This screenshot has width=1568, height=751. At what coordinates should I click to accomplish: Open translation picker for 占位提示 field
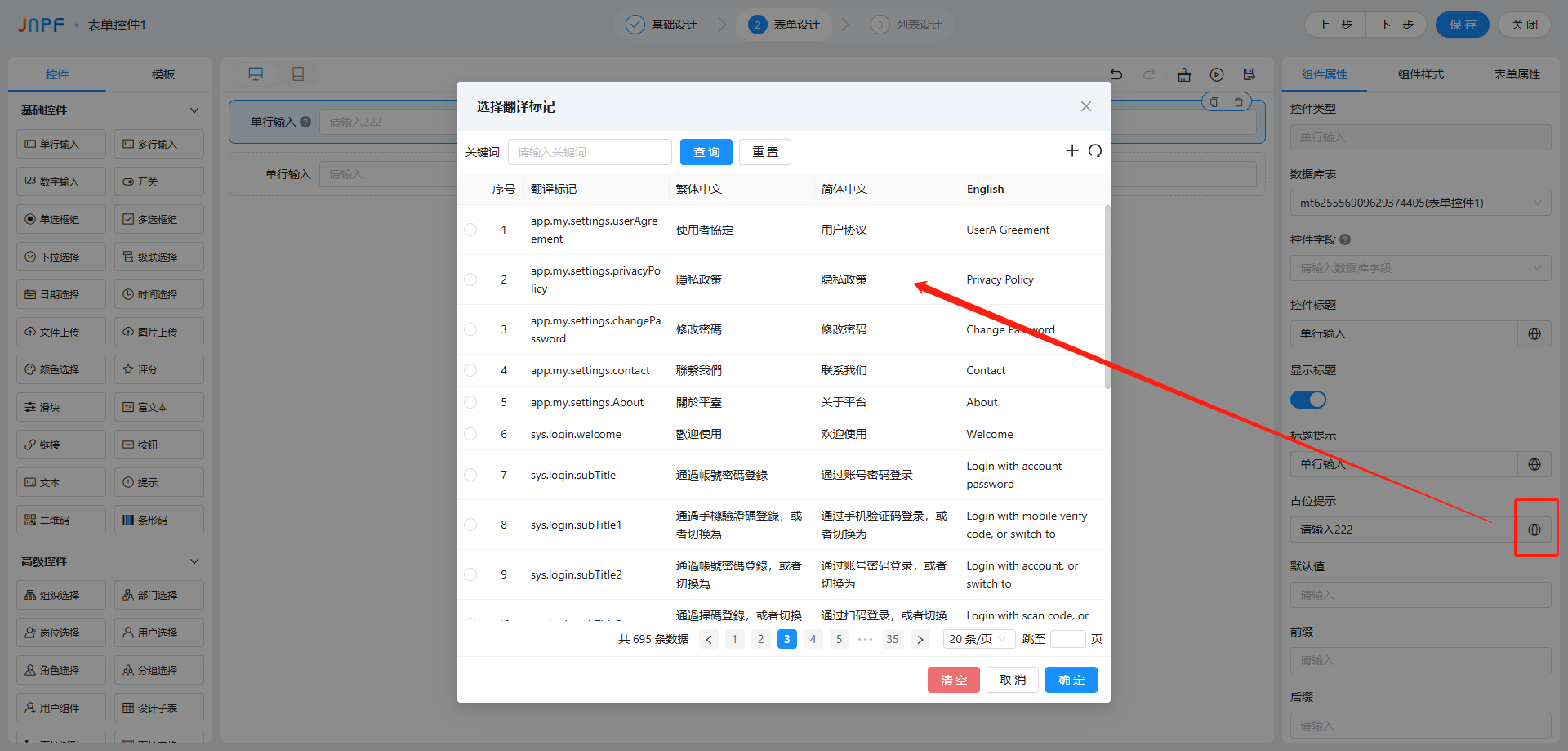[x=1535, y=530]
